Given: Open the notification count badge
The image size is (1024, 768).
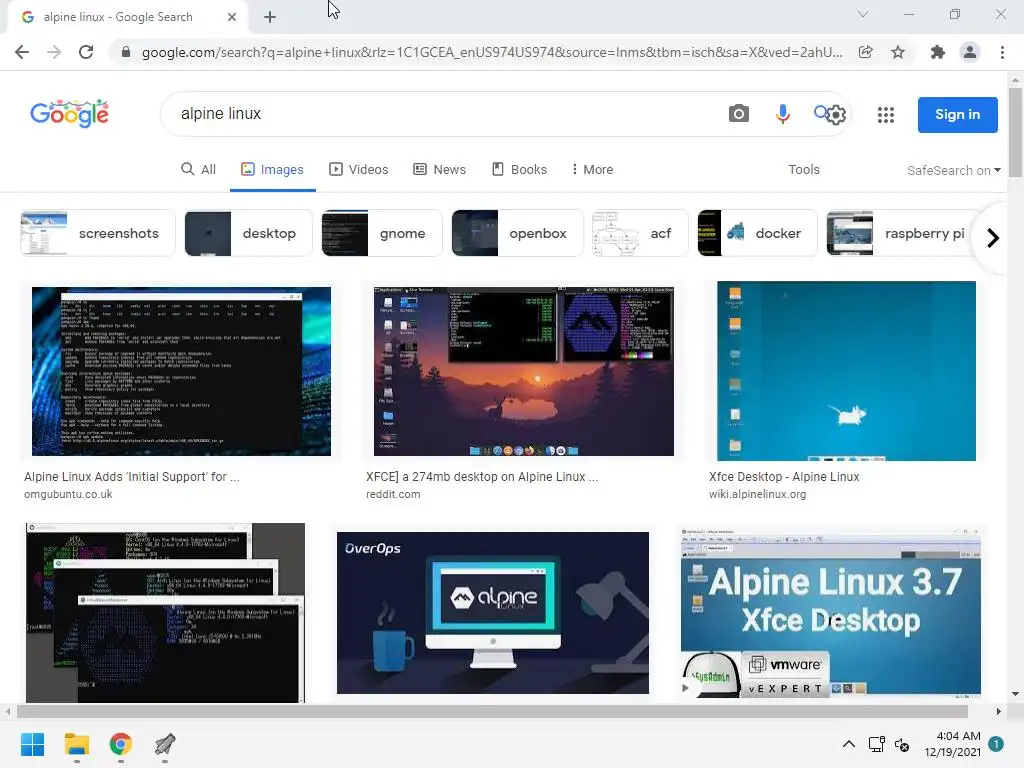Looking at the screenshot, I should coord(996,744).
